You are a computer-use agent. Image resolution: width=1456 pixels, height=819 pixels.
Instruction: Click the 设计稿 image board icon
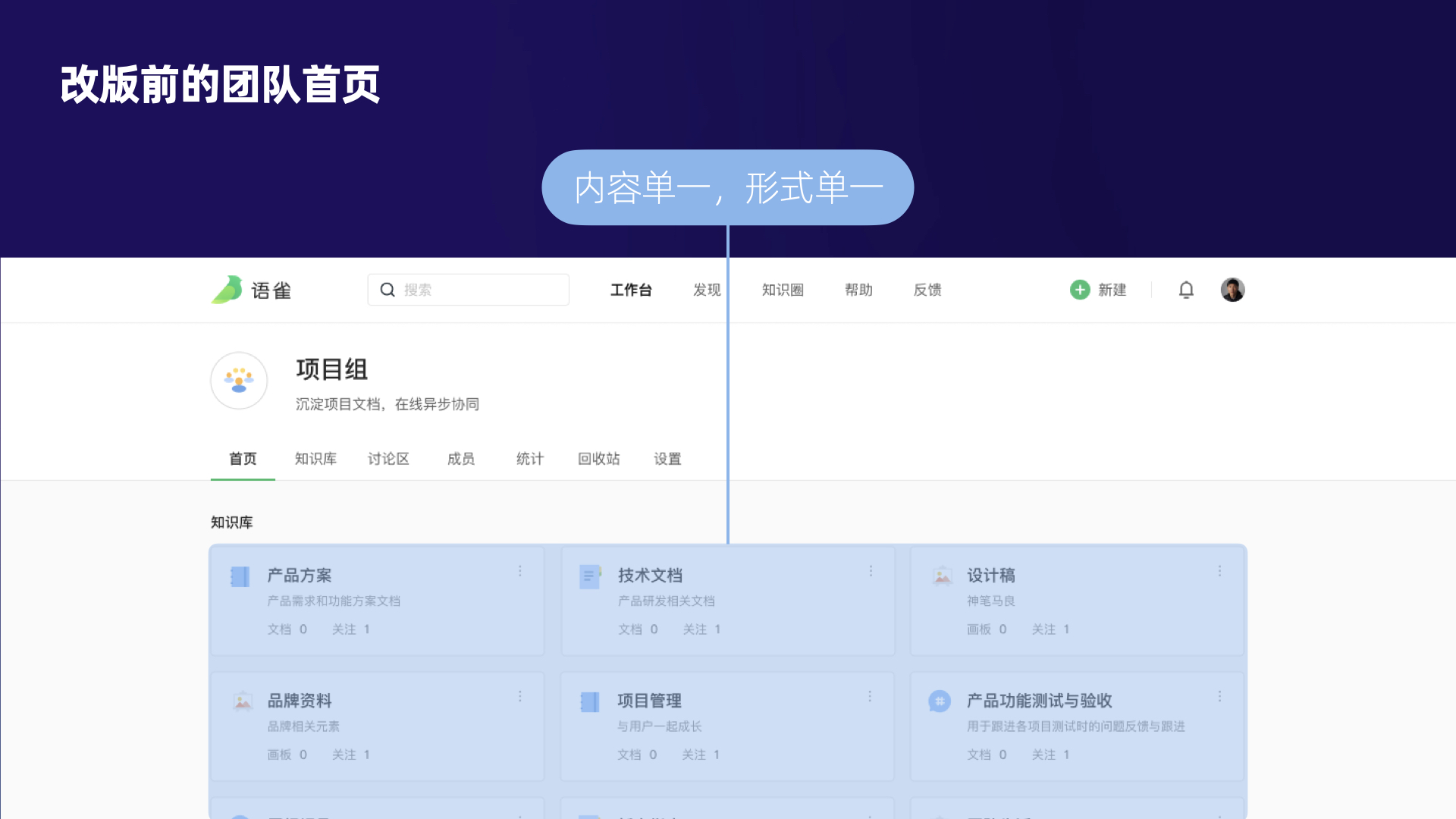[x=942, y=576]
